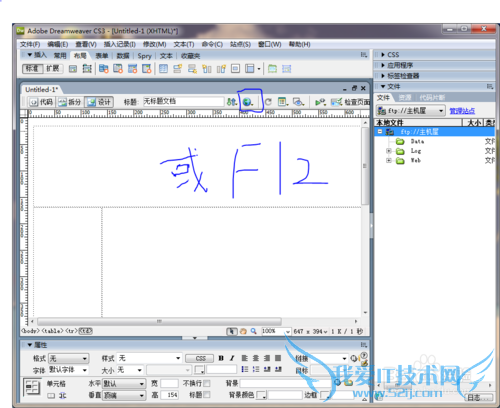The width and height of the screenshot is (500, 408).
Task: Open the 站点(S) menu
Action: (240, 44)
